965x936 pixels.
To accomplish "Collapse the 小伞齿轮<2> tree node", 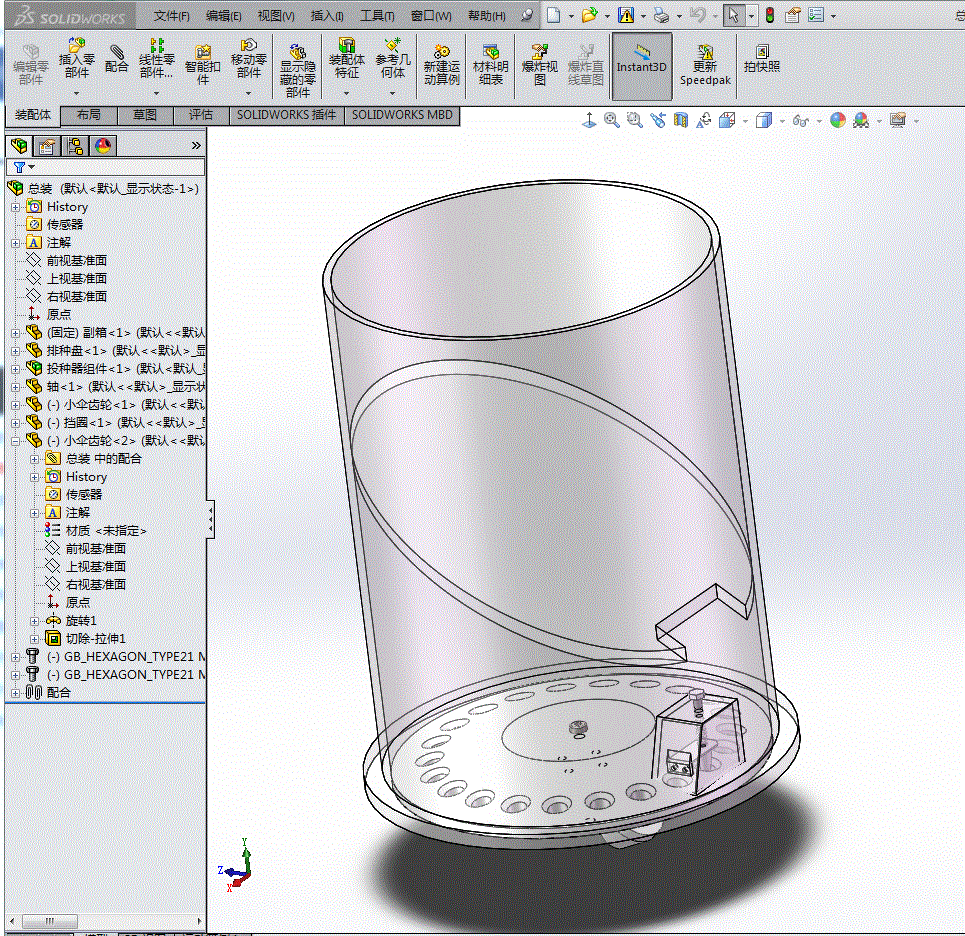I will tap(15, 441).
